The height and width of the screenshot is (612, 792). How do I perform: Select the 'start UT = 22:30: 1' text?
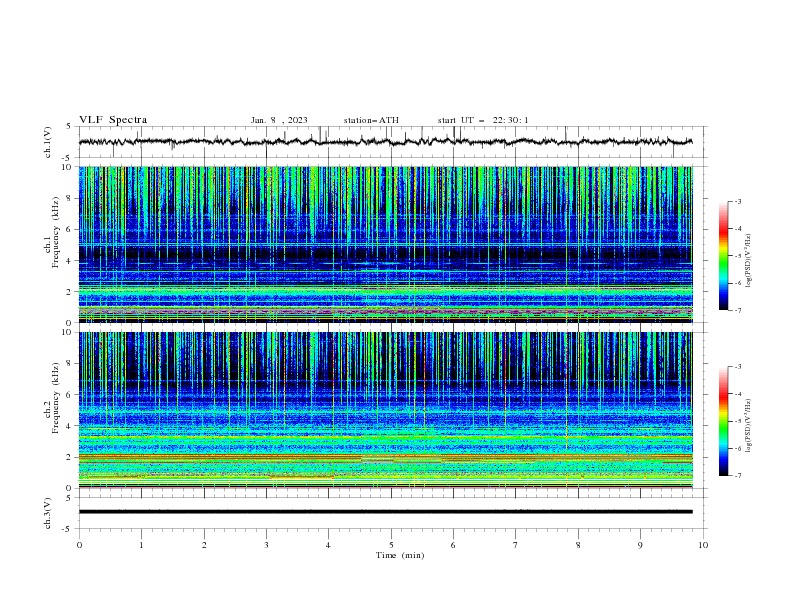point(483,120)
